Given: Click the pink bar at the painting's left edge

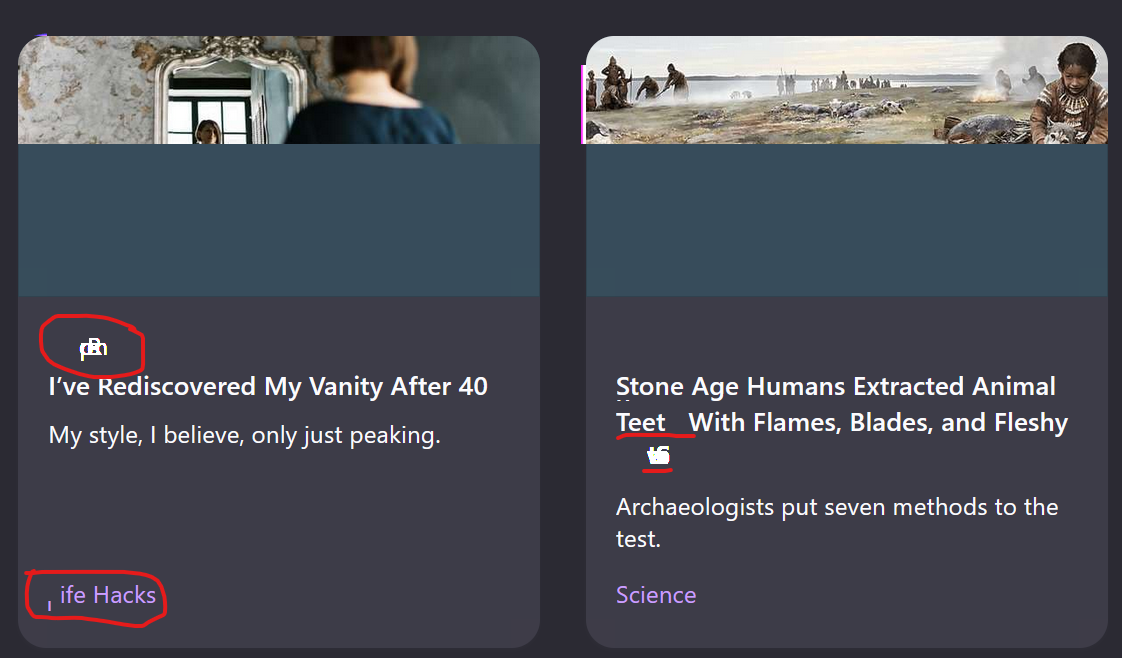Looking at the screenshot, I should click(x=583, y=104).
